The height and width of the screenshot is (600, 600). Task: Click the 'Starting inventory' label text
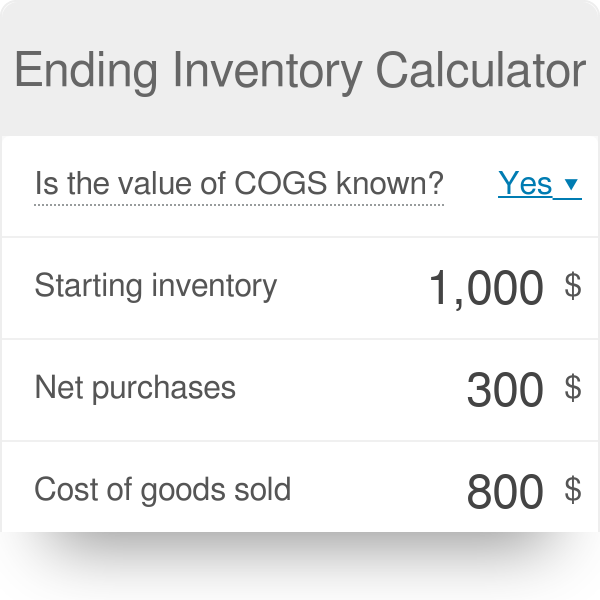pyautogui.click(x=155, y=286)
